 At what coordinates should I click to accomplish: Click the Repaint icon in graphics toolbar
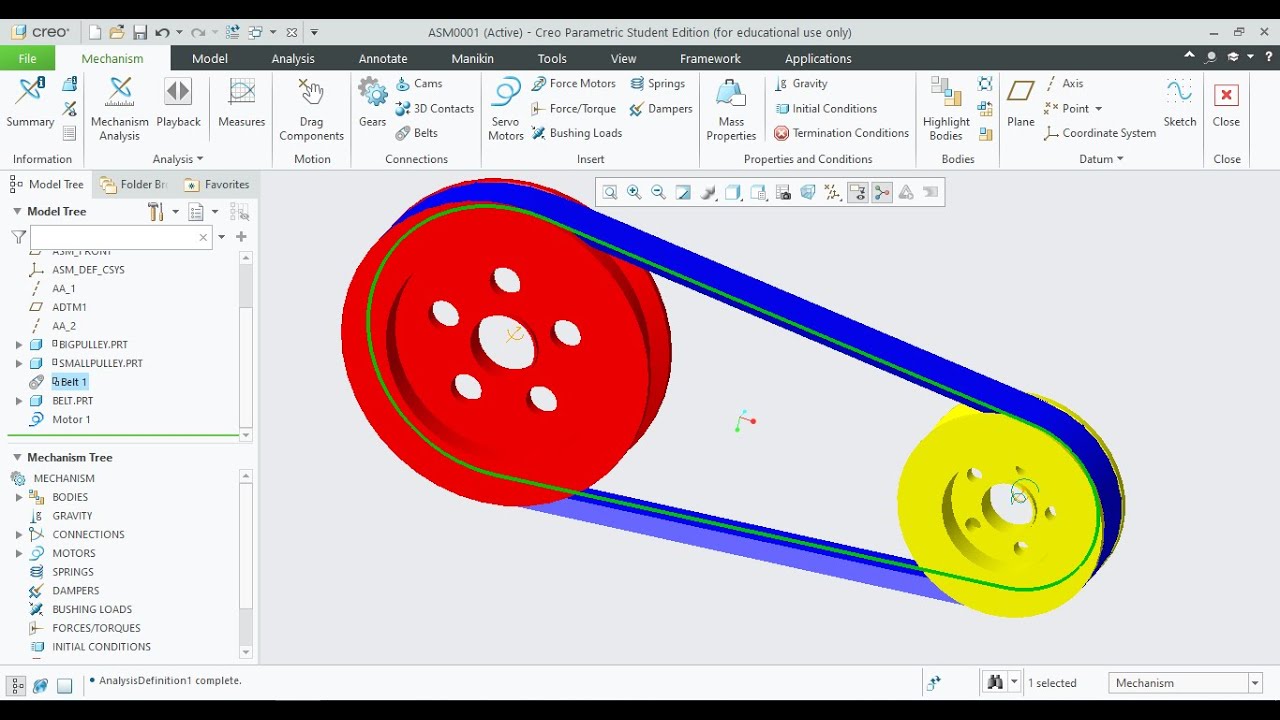[x=683, y=193]
